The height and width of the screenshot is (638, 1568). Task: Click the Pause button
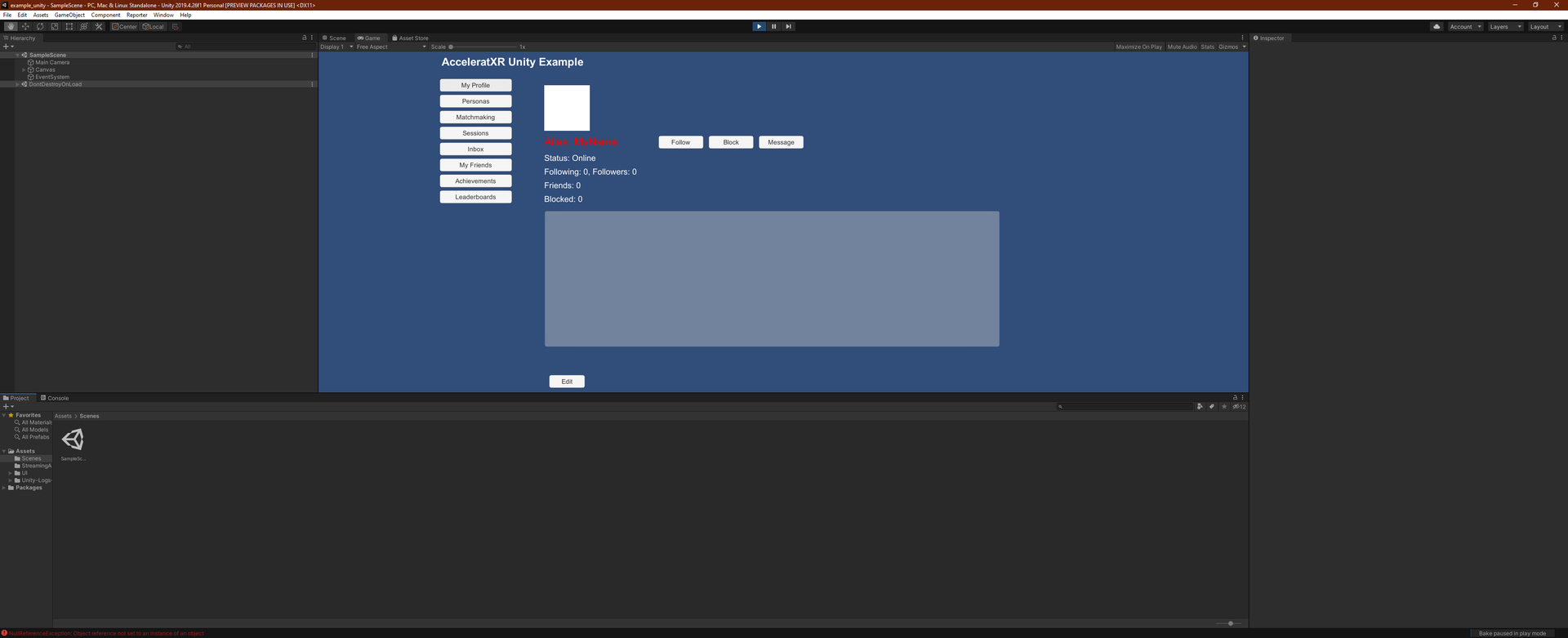[x=773, y=26]
